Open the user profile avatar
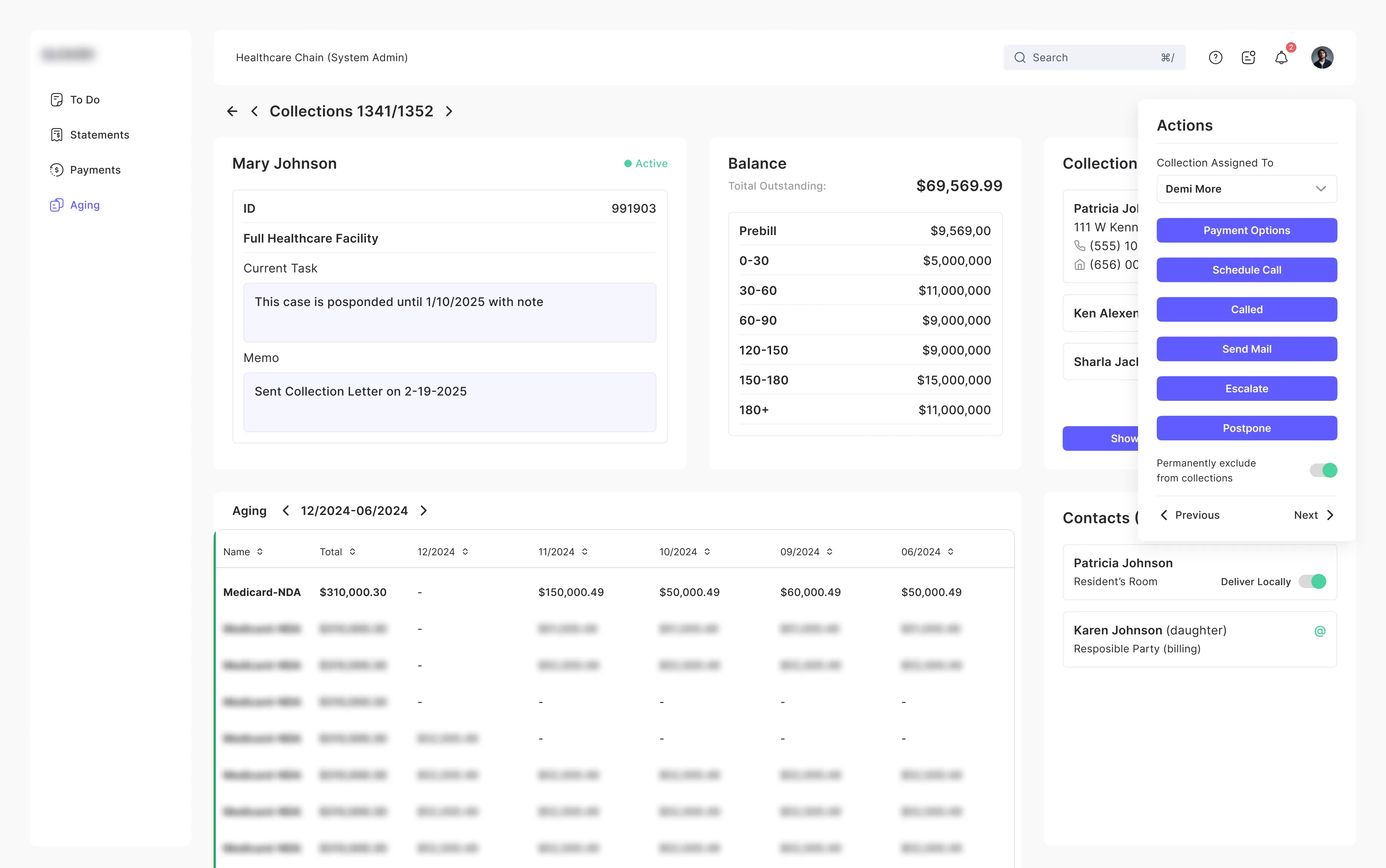 point(1322,57)
